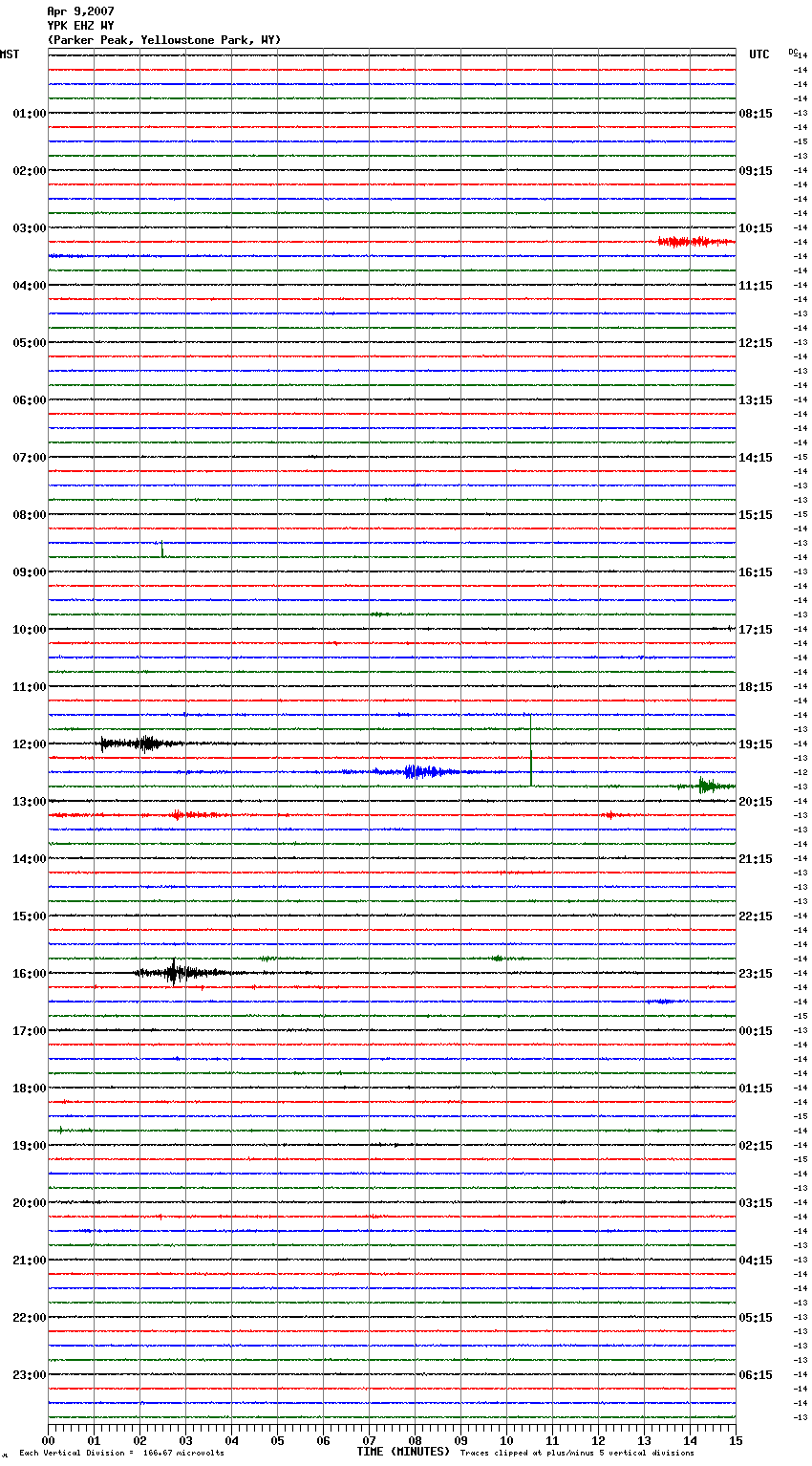Click the red seismic burst on the 03:15 trace
The height and width of the screenshot is (1466, 812).
[x=695, y=242]
